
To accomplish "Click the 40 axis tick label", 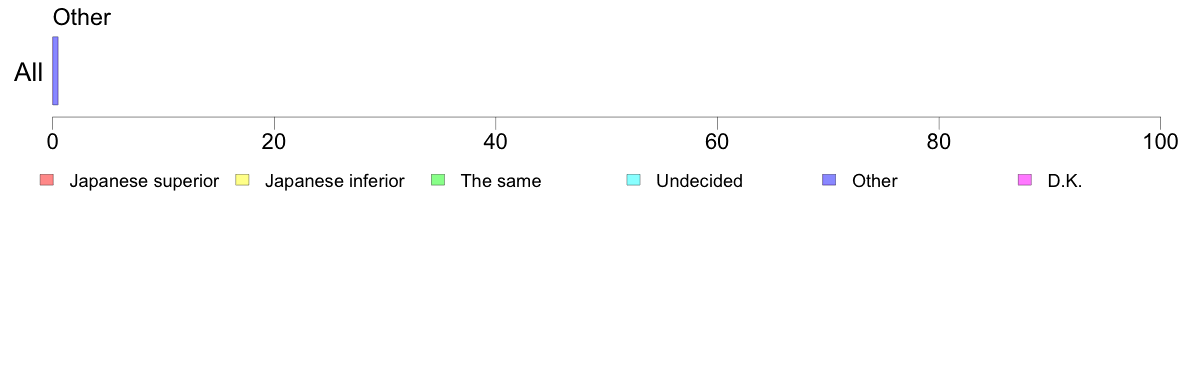I will [496, 141].
